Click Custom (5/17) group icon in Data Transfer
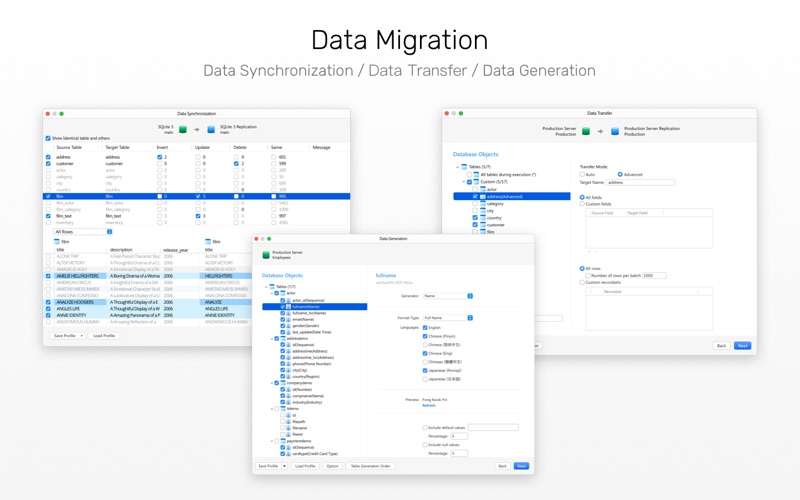The image size is (800, 500). 476,182
